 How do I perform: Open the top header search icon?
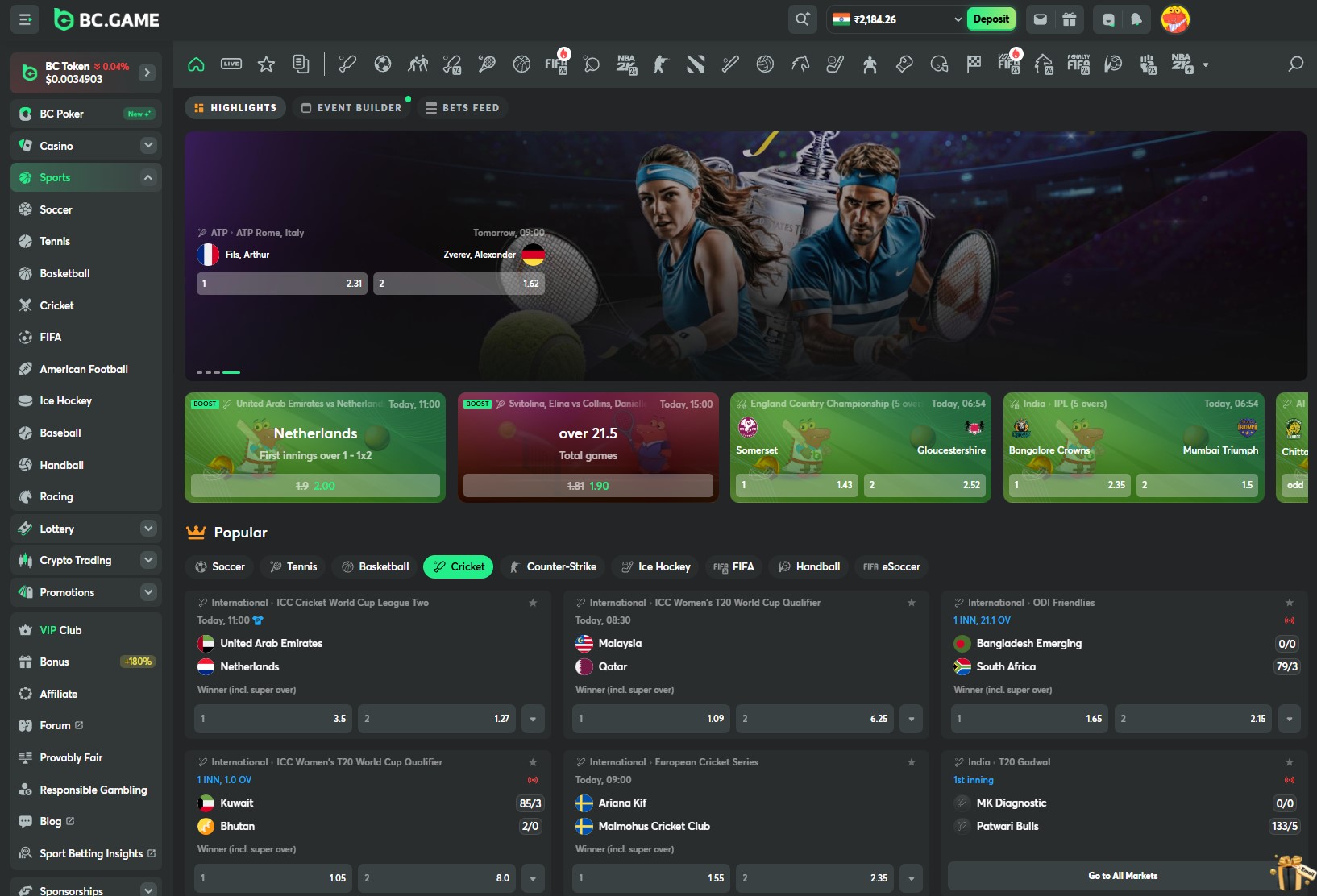(802, 19)
